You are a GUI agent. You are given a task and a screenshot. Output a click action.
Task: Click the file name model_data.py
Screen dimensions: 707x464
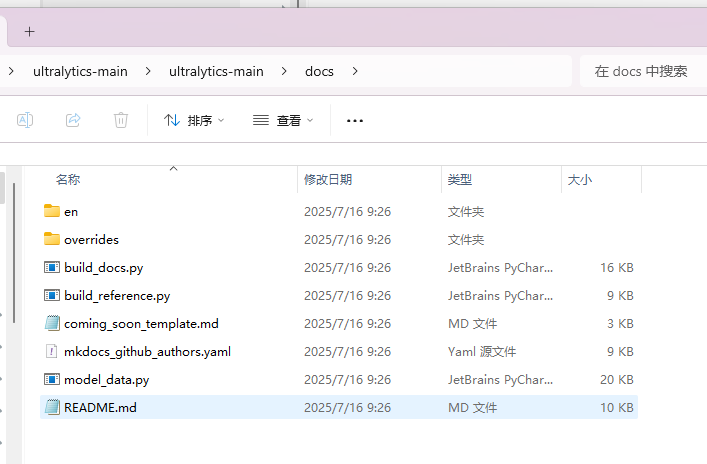(x=106, y=380)
